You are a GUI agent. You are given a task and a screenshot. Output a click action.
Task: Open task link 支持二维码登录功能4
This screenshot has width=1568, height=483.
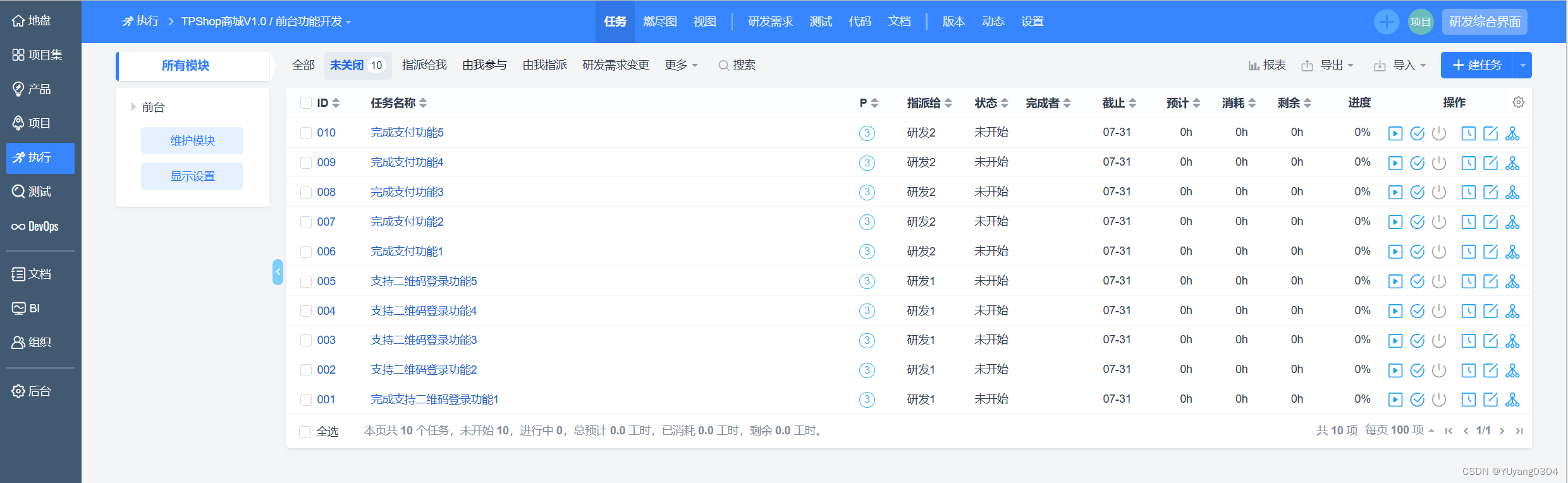tap(424, 311)
